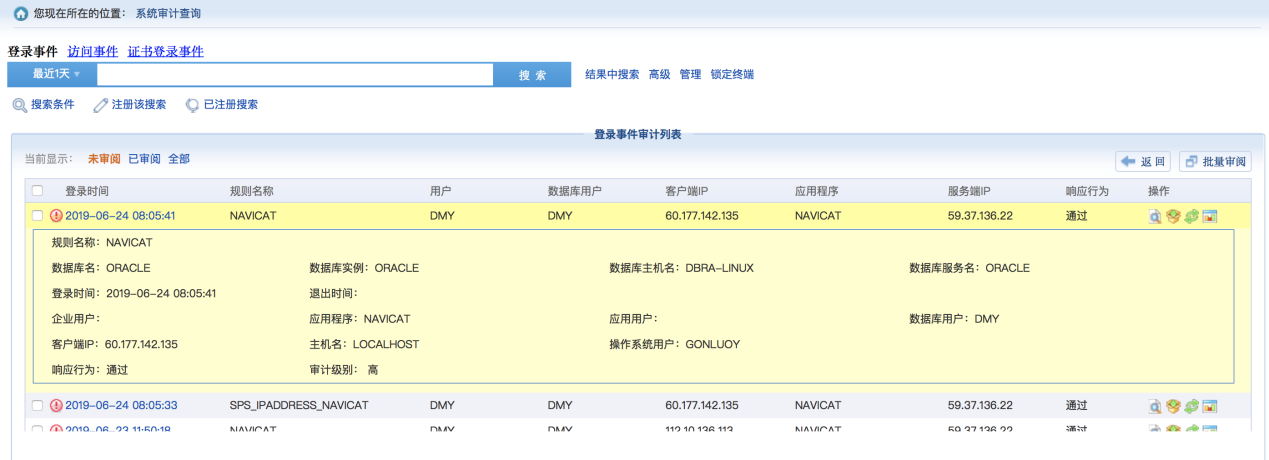Click 数据库主机名 DBRA-LINUX in the detail panel
The width and height of the screenshot is (1269, 460).
tap(681, 268)
